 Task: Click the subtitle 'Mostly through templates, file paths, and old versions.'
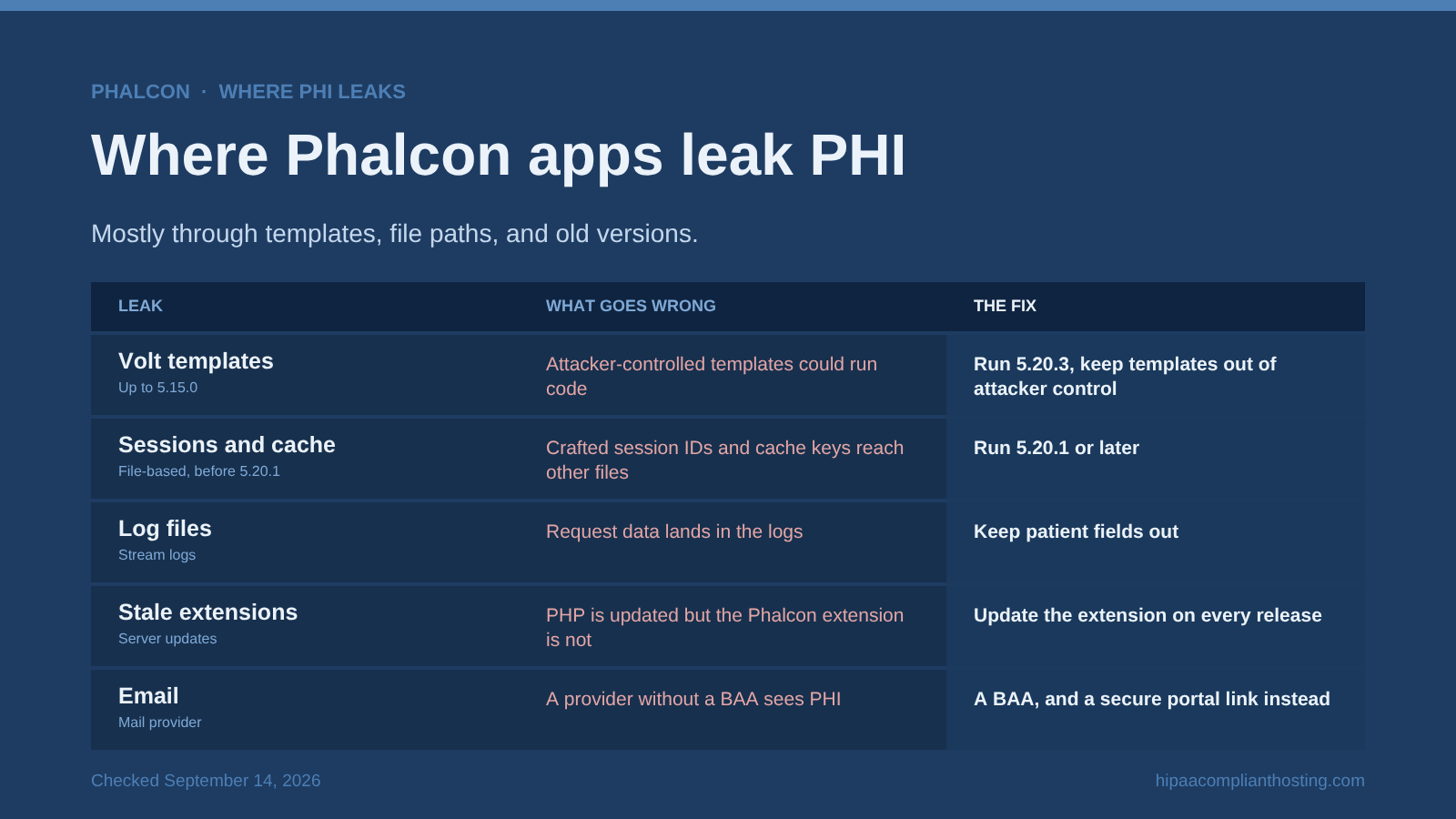coord(395,234)
